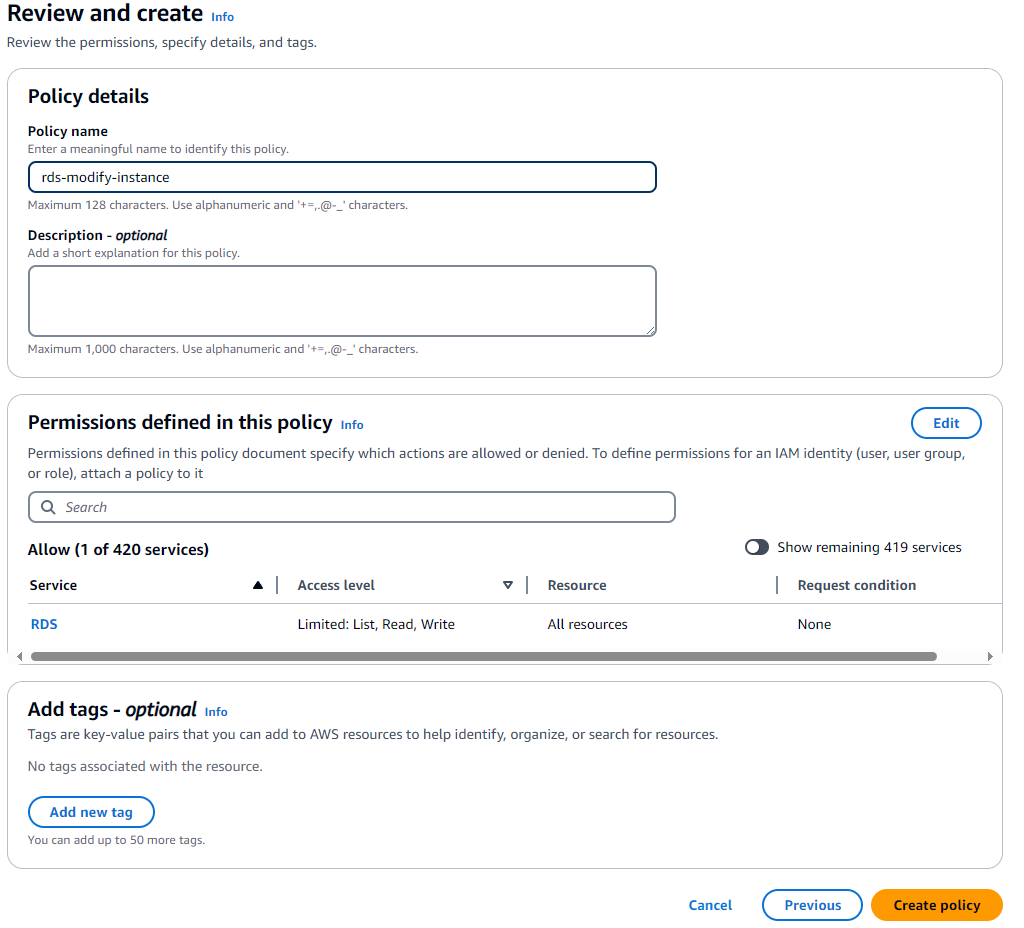Open Info link next to Add tags
Viewport: 1024px width, 928px height.
click(x=216, y=712)
